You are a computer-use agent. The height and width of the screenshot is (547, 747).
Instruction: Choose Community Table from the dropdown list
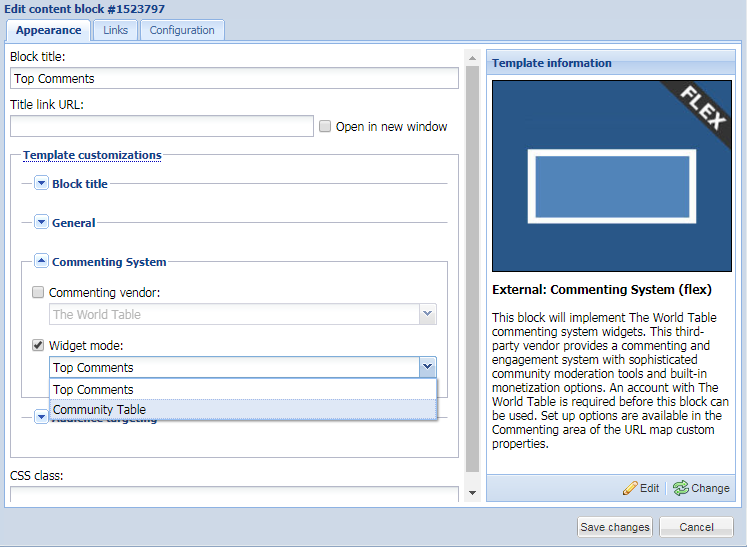(x=243, y=409)
